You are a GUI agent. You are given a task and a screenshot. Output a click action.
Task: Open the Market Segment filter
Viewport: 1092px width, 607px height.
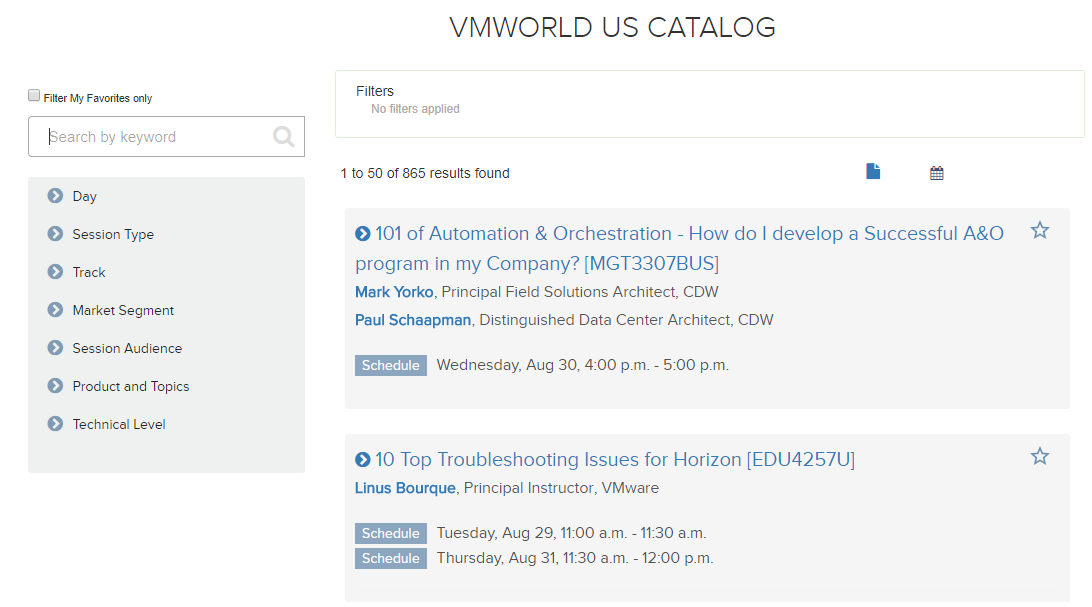(55, 310)
